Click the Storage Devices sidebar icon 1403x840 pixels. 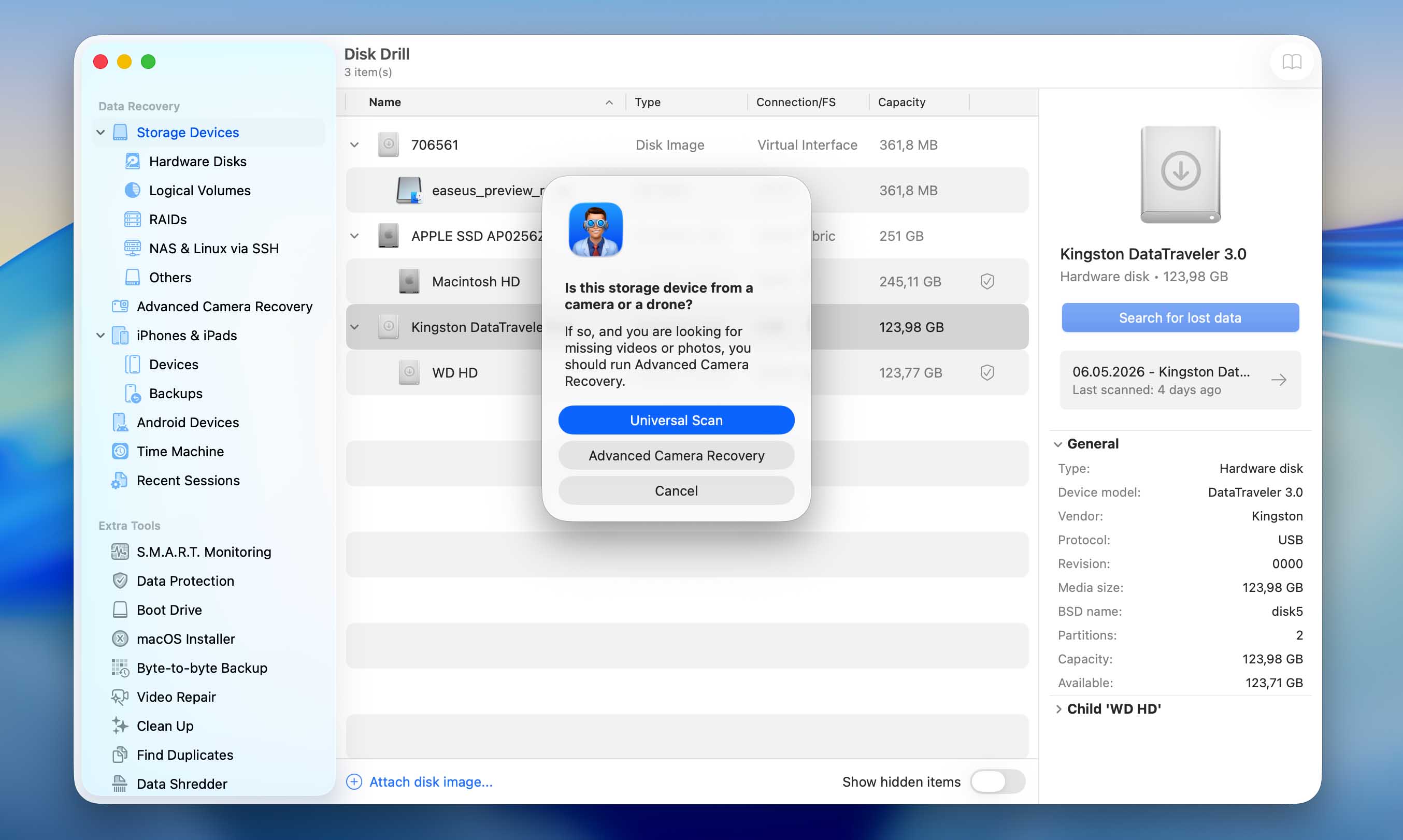tap(120, 133)
